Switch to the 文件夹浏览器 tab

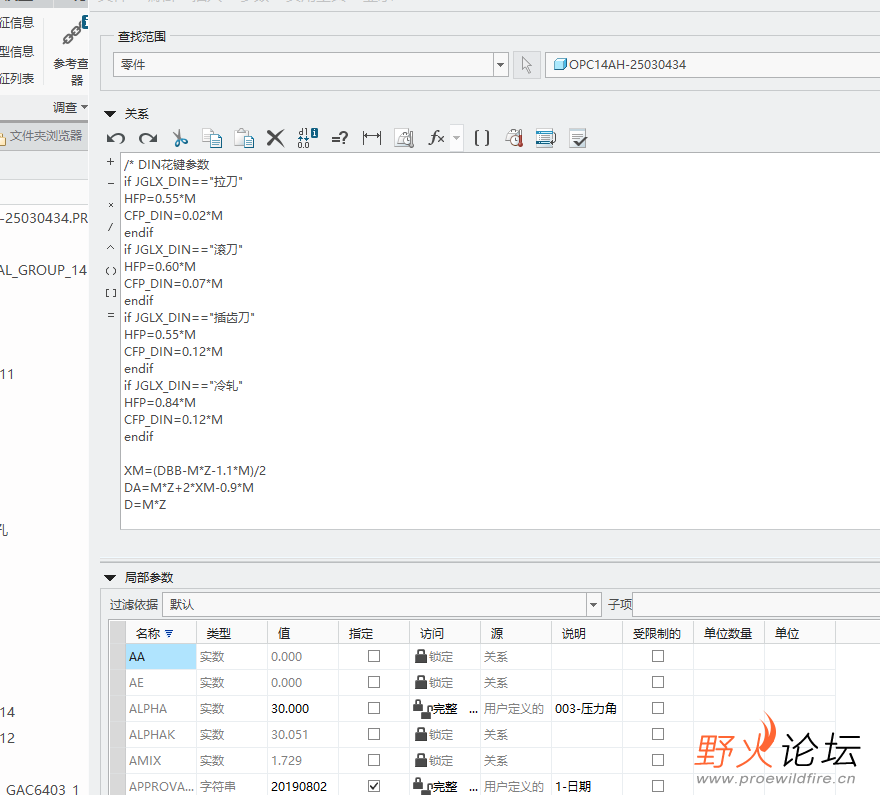pos(43,136)
